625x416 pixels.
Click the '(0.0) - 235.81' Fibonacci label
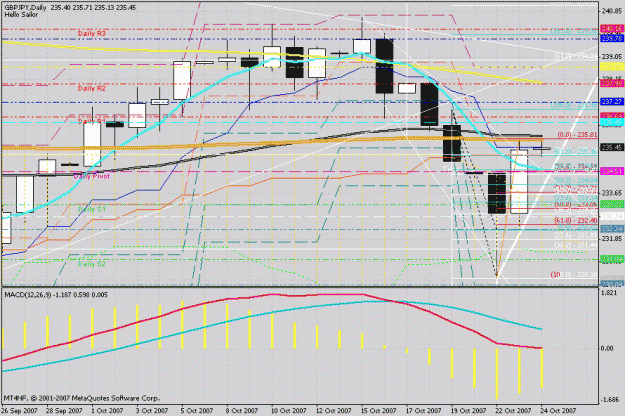pos(577,135)
